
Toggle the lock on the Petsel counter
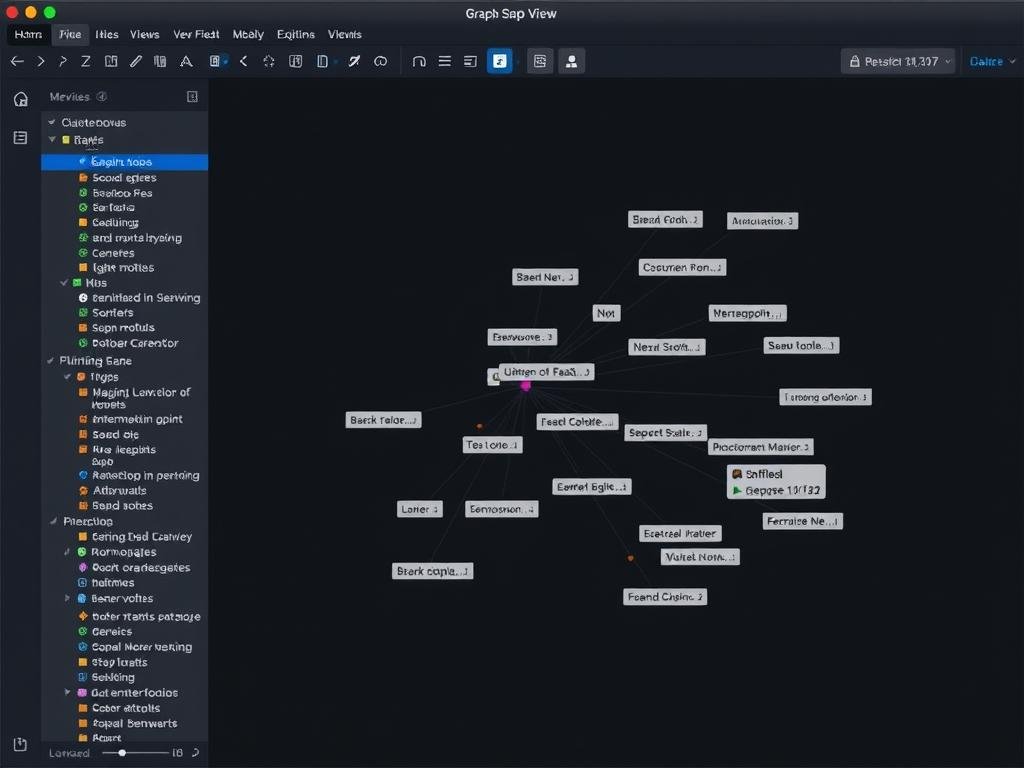[x=857, y=61]
